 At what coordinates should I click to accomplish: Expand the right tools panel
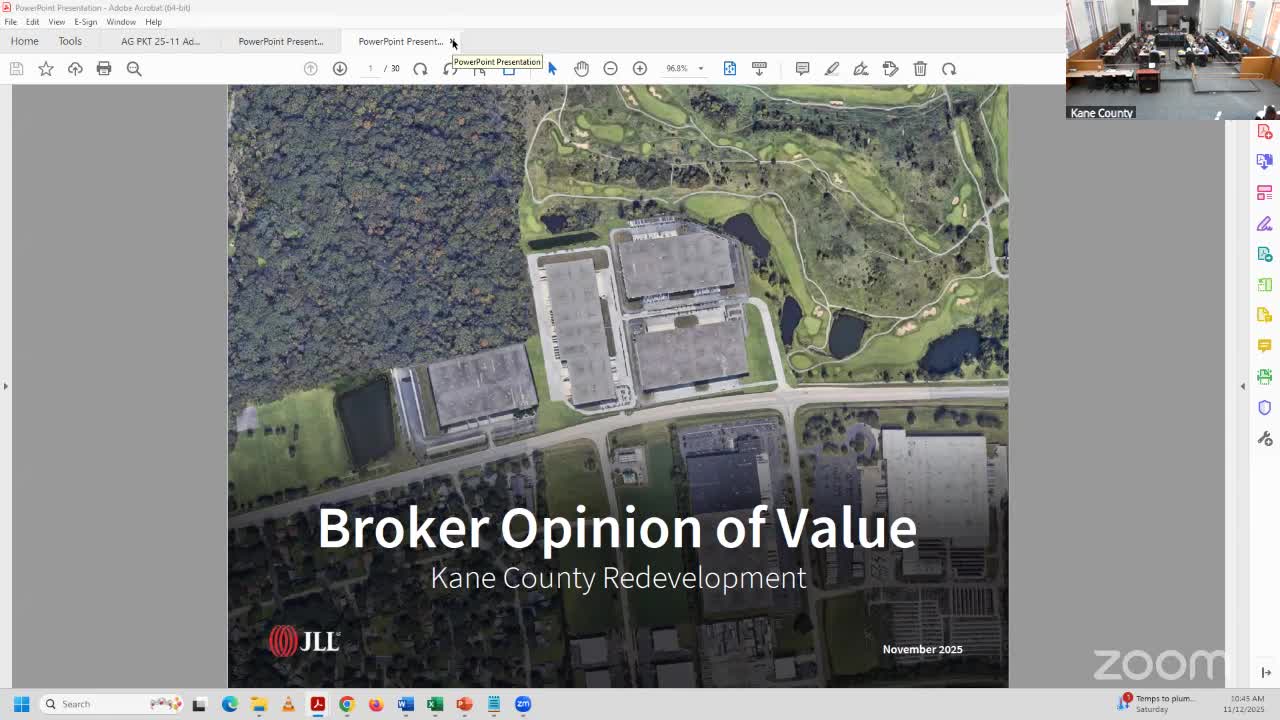(x=1243, y=385)
